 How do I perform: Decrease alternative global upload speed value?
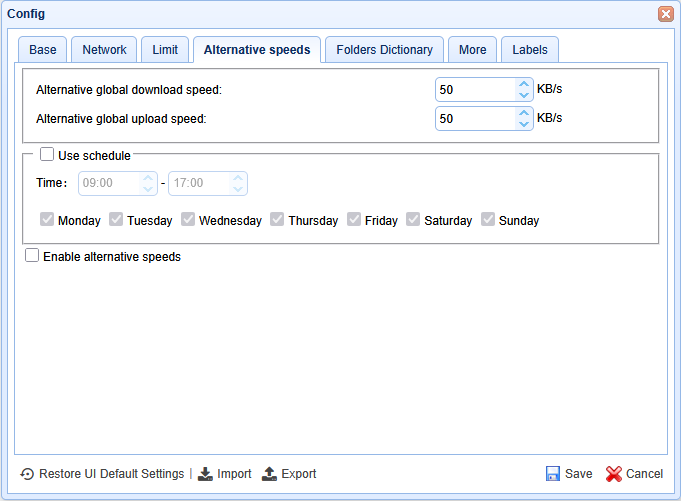pyautogui.click(x=524, y=124)
